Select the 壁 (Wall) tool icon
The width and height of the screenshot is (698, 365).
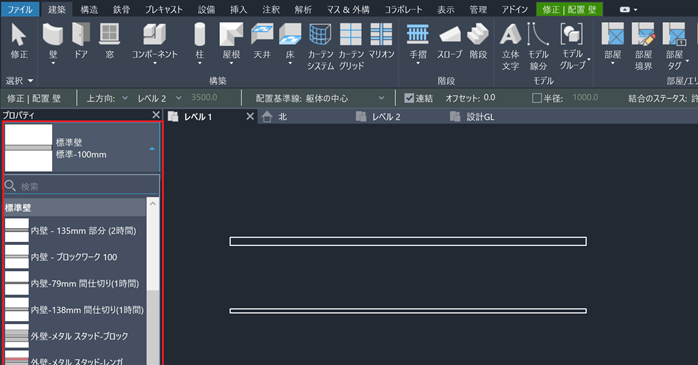click(x=53, y=35)
